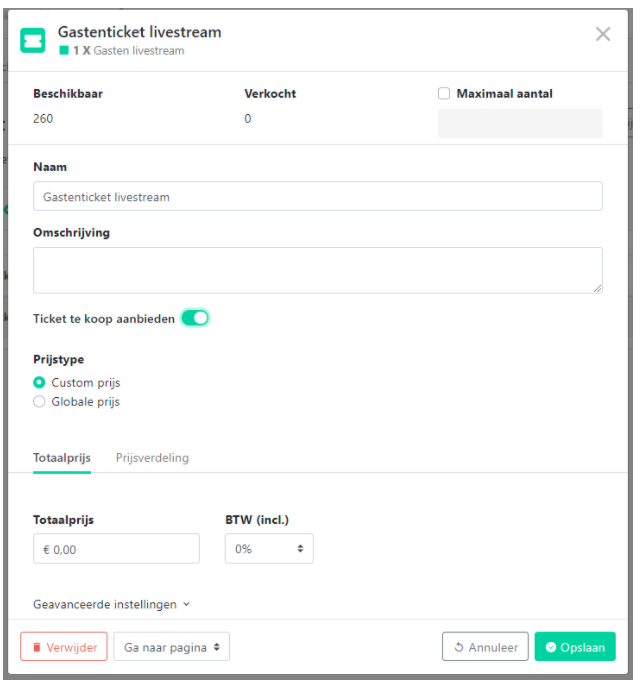Screen dimensions: 641x687
Task: Click the Totaalprijs euro amount field
Action: 116,549
